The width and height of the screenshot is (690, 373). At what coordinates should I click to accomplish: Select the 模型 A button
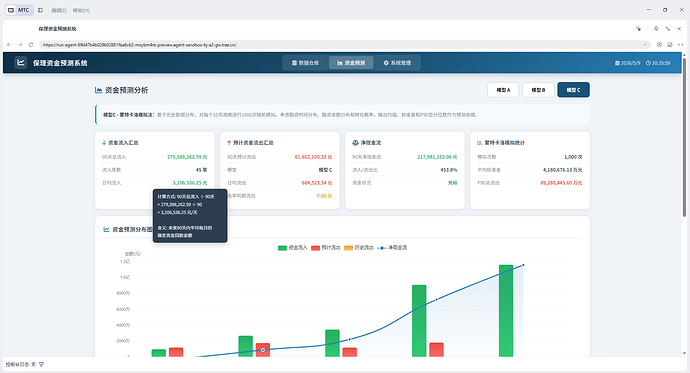(503, 90)
